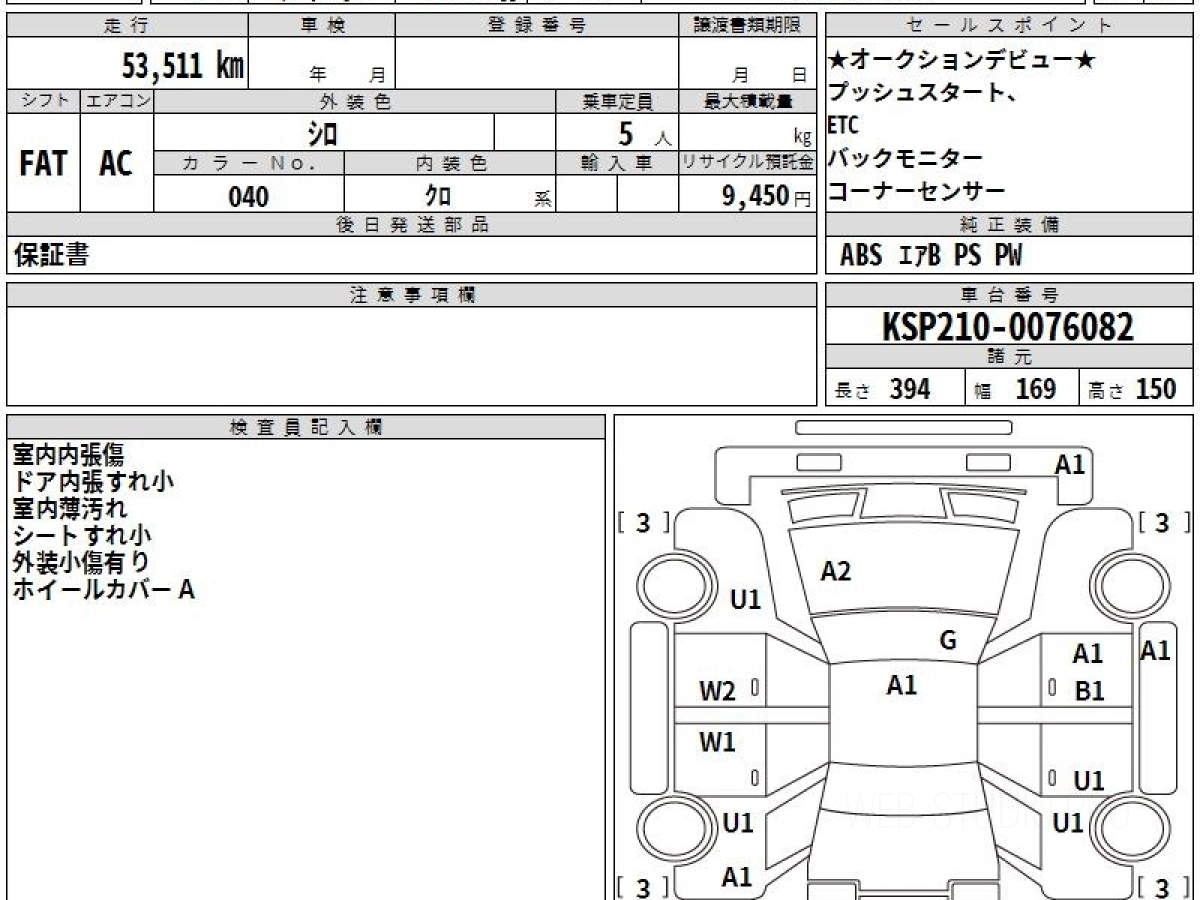Click the 乗車定員 header cell
The width and height of the screenshot is (1200, 900).
[617, 101]
